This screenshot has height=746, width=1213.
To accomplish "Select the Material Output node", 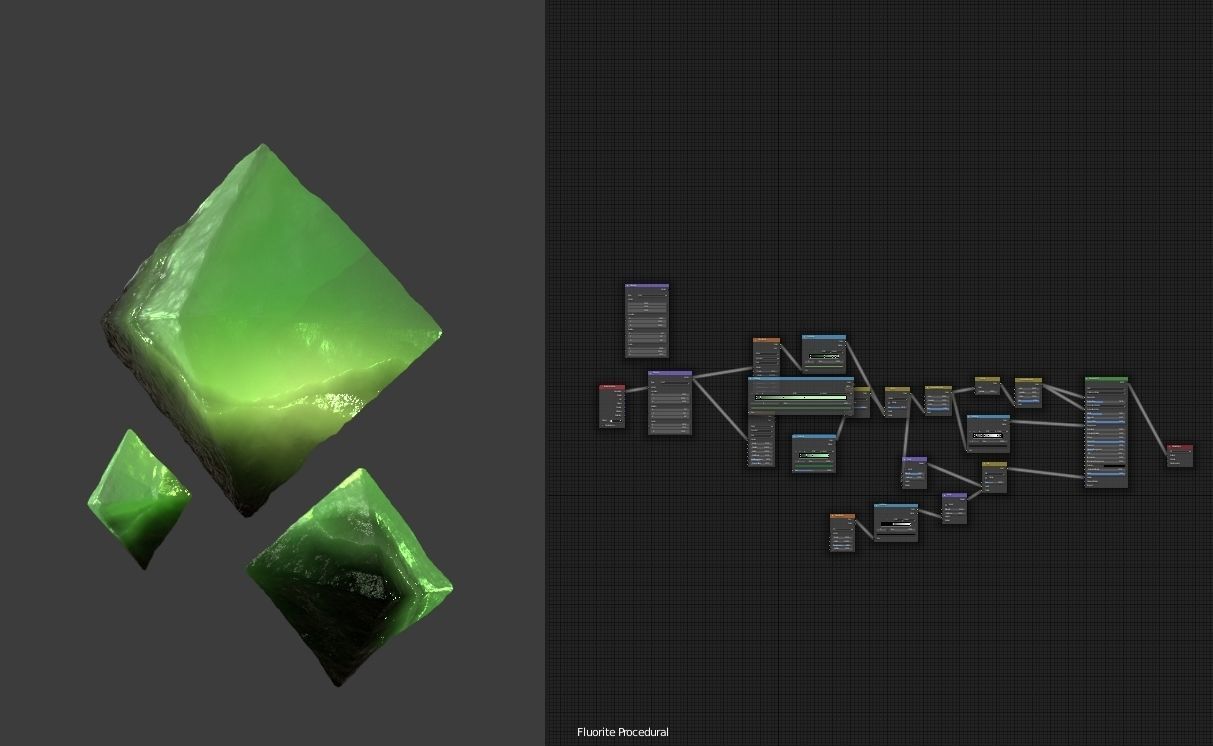I will tap(1180, 447).
